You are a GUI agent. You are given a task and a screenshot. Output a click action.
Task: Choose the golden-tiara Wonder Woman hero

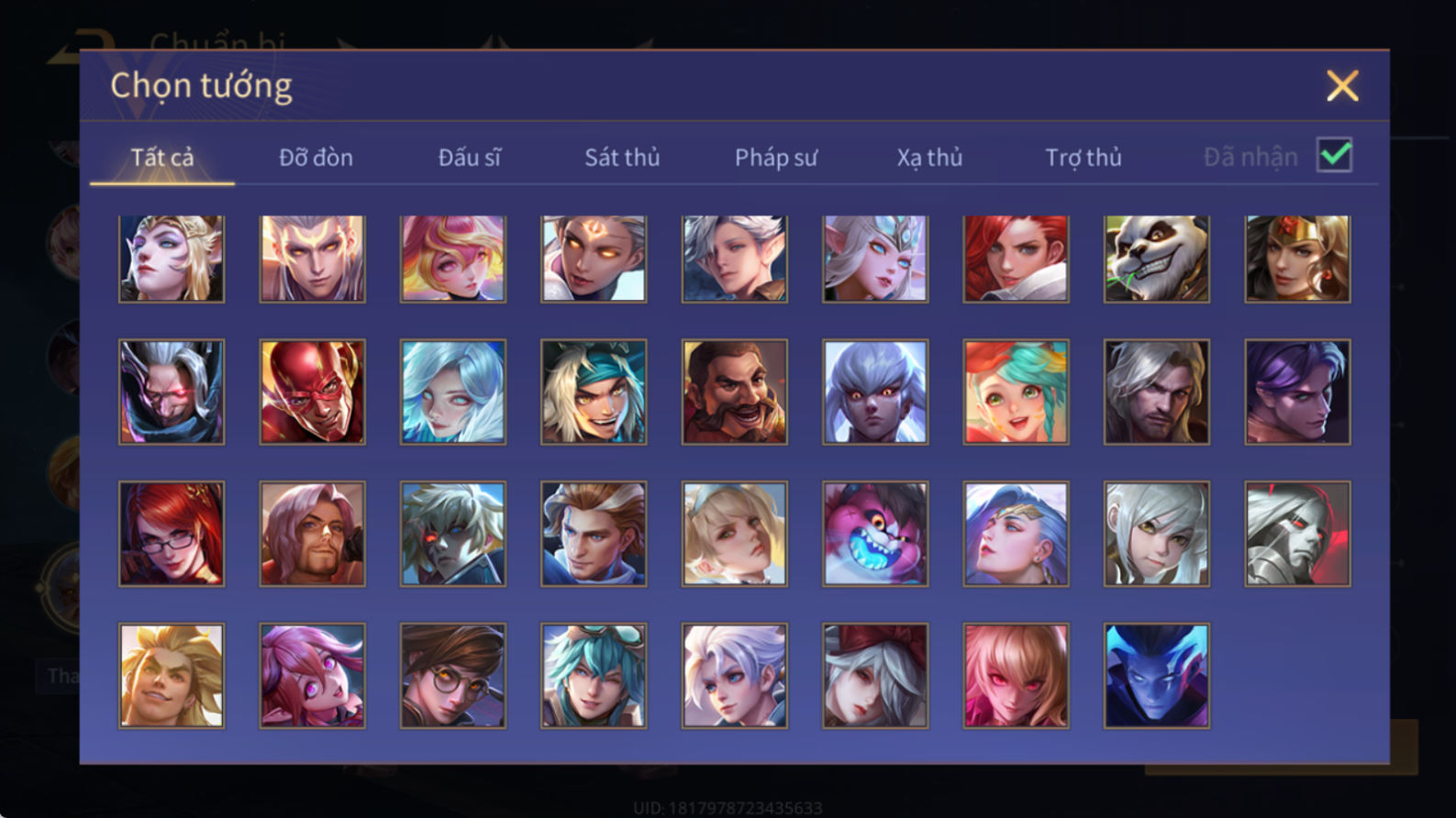coord(1297,259)
